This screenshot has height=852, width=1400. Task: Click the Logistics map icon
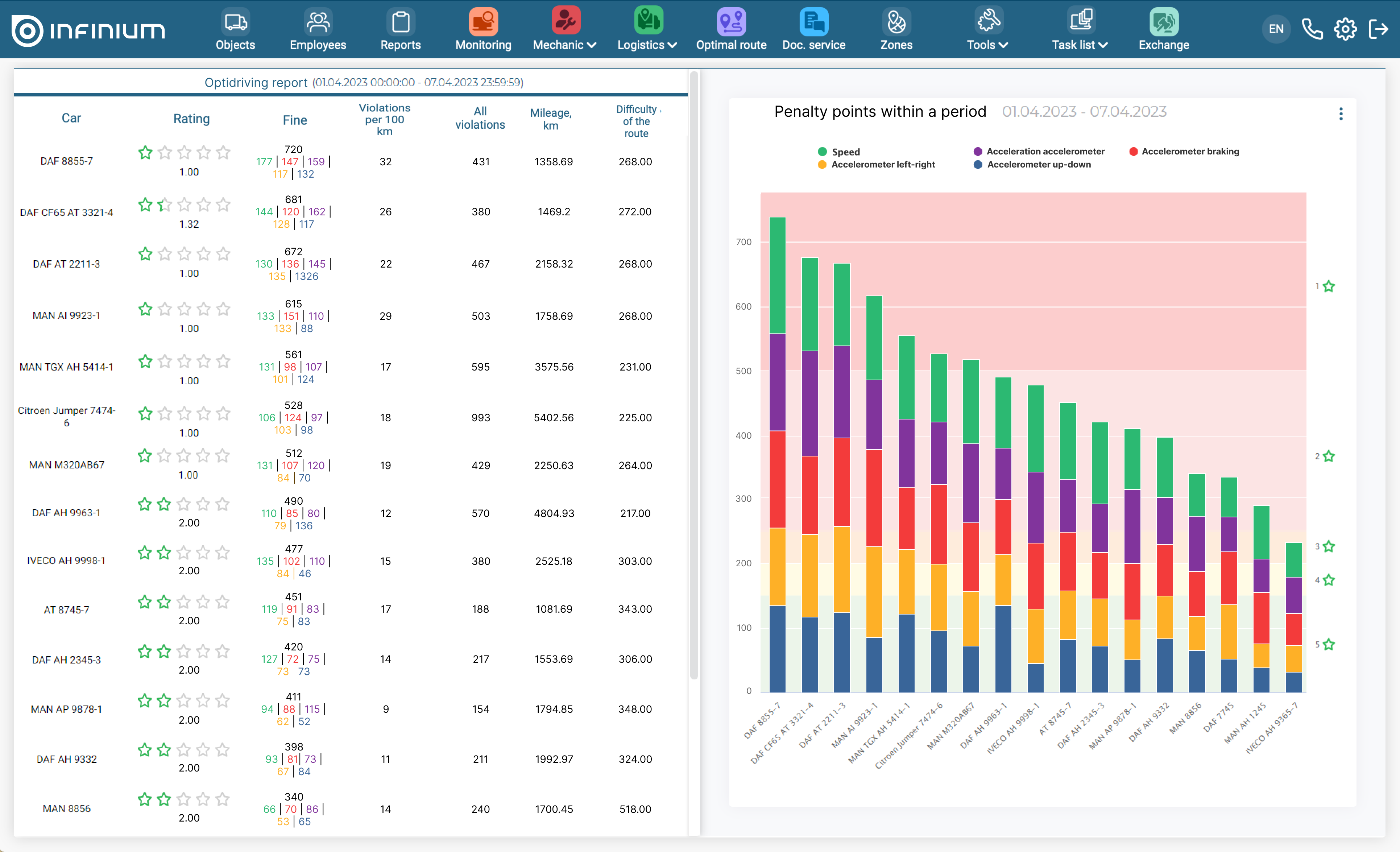pos(648,20)
